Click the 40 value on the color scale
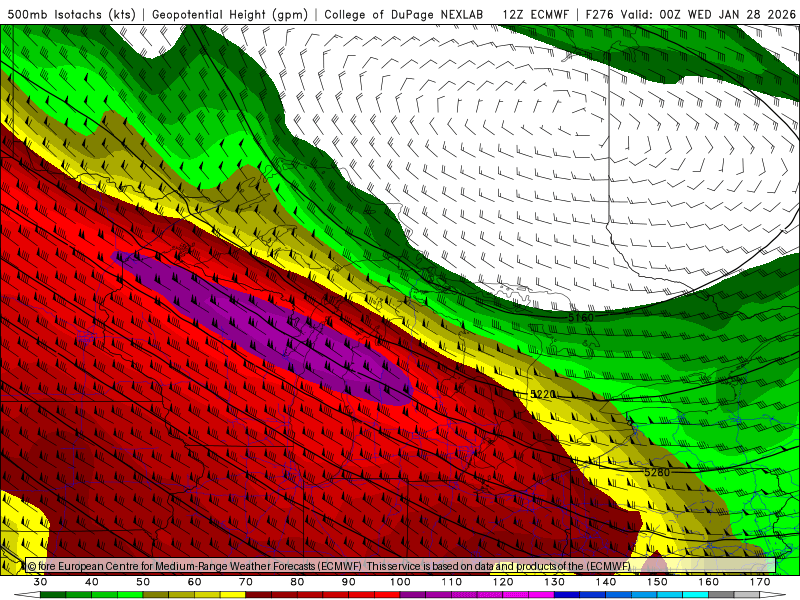Screen dimensions: 800x600 tap(92, 582)
